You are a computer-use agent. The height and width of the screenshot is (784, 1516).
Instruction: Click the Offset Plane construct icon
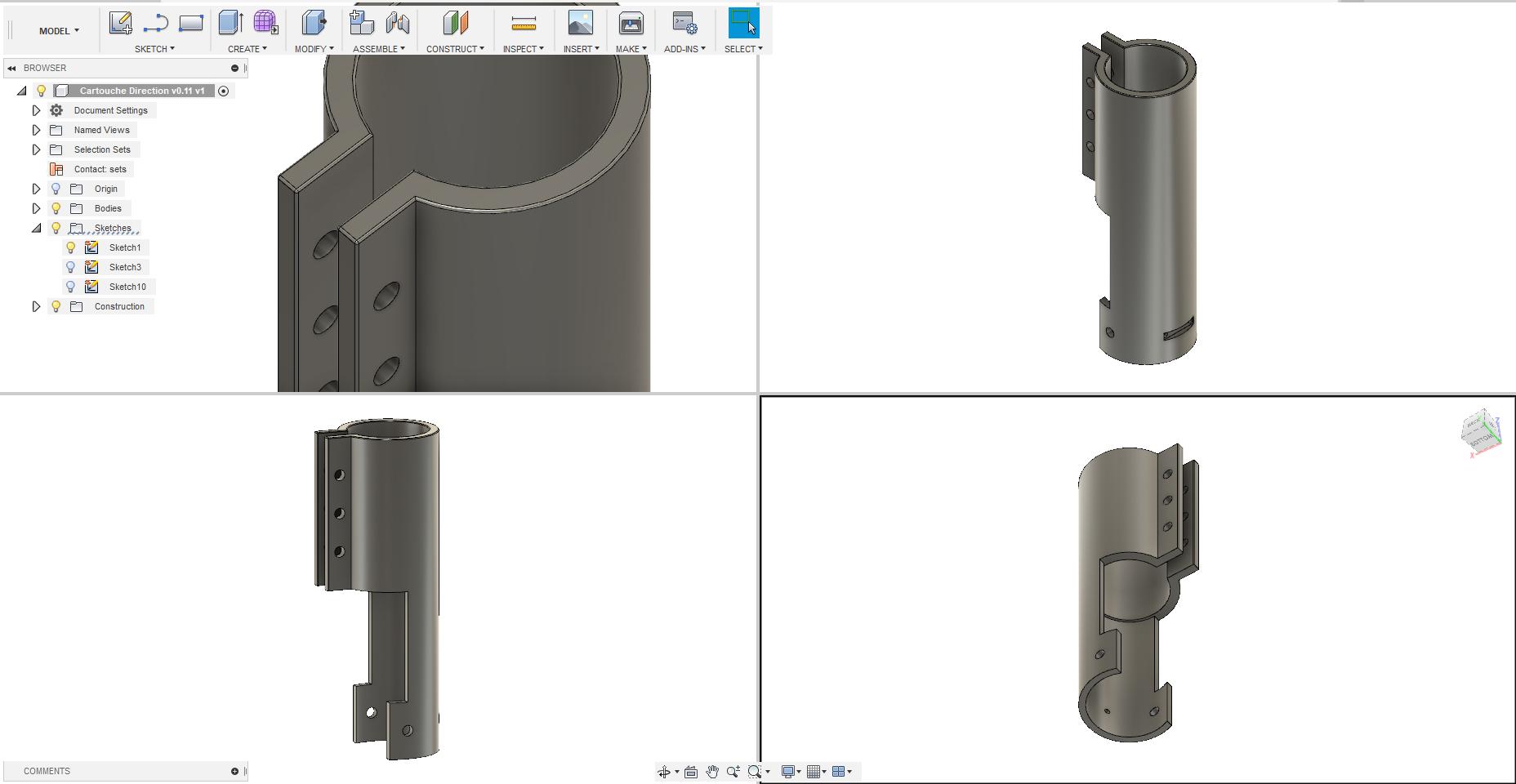(x=455, y=23)
